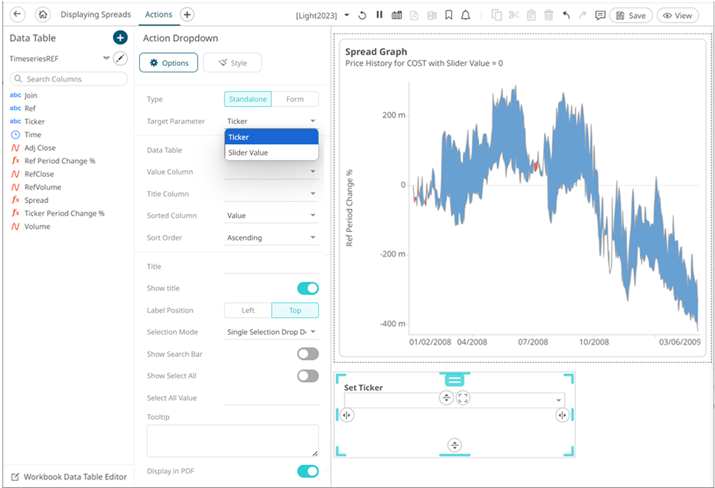Image resolution: width=715 pixels, height=488 pixels.
Task: Select Slider Value from parameter list
Action: 247,152
